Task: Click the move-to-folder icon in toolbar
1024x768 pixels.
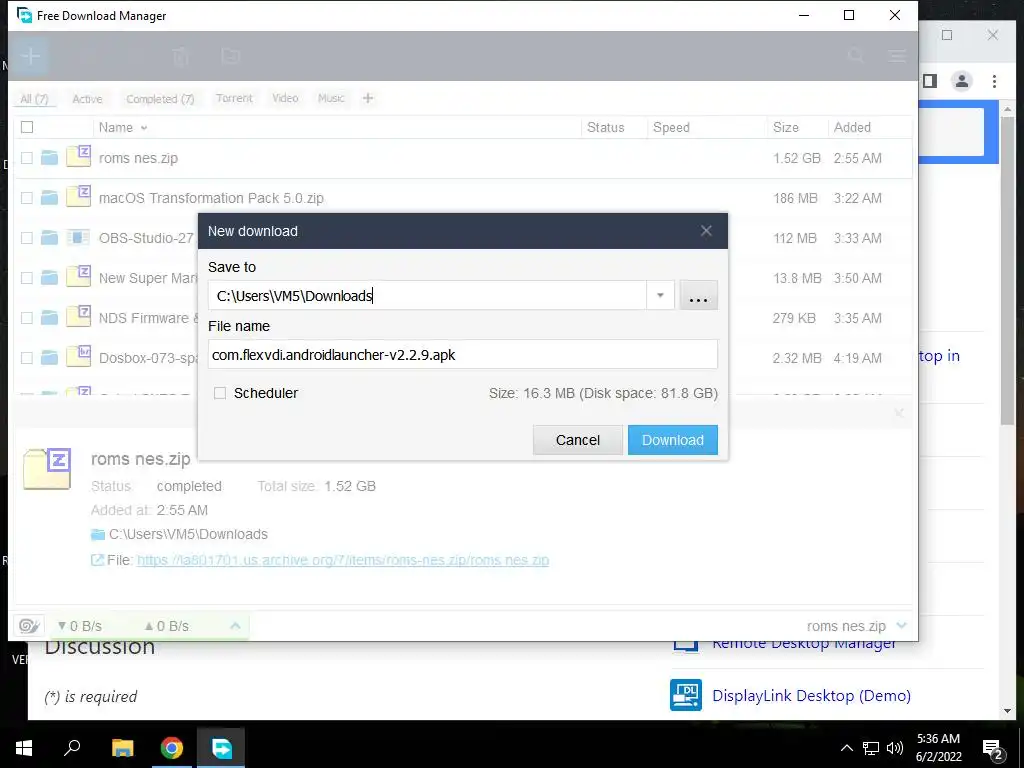Action: pyautogui.click(x=231, y=56)
